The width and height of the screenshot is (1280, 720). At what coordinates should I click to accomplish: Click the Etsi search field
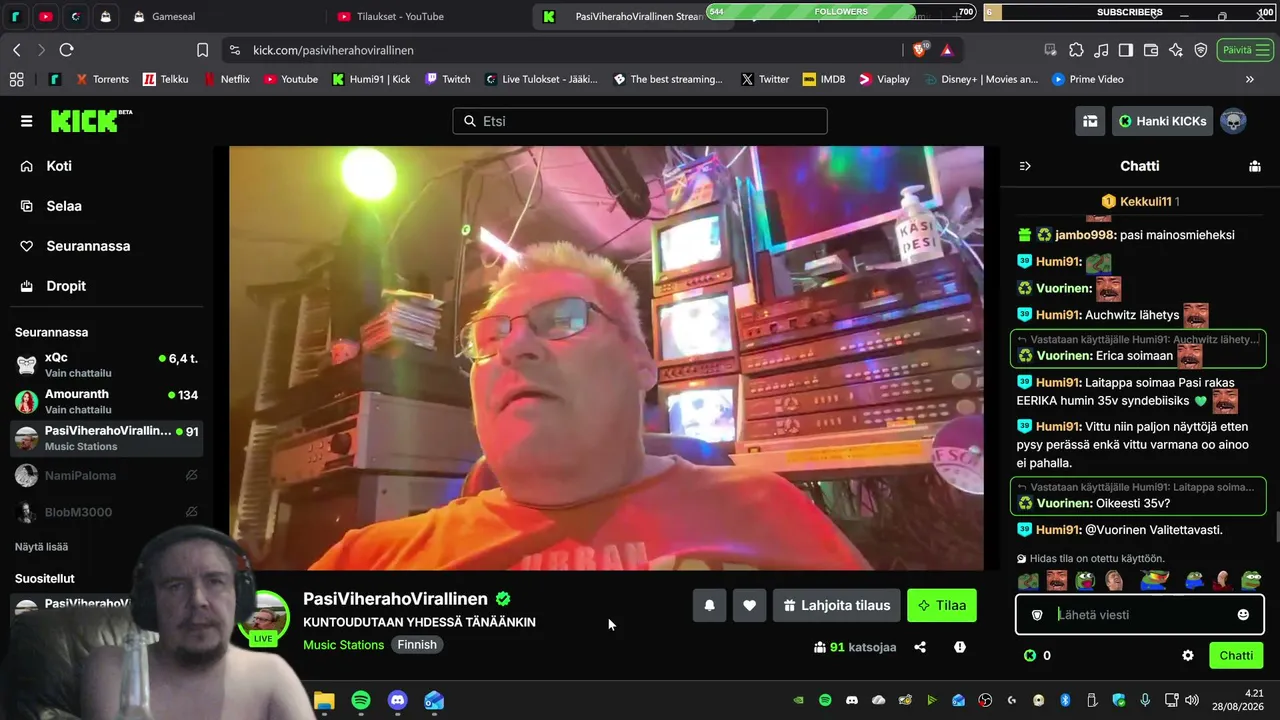(640, 121)
